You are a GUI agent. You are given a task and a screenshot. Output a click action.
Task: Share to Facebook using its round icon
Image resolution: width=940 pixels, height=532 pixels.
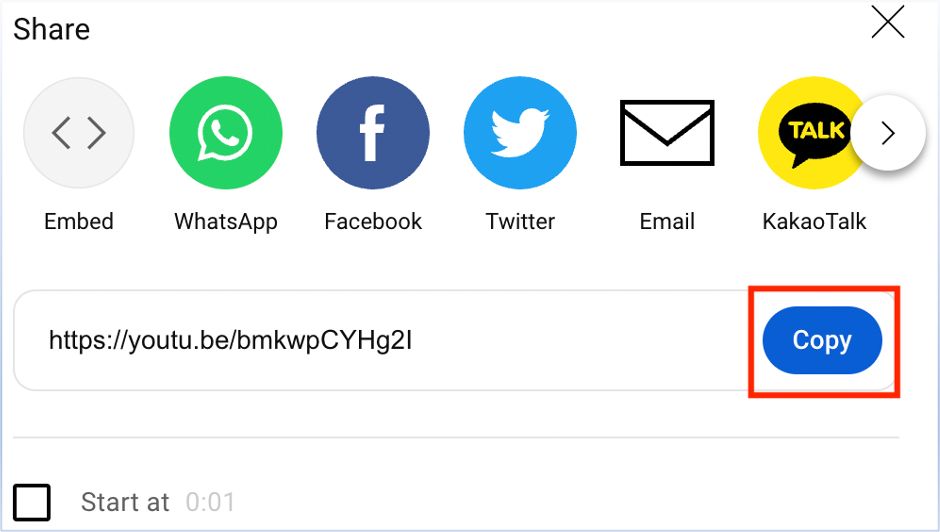click(x=373, y=133)
